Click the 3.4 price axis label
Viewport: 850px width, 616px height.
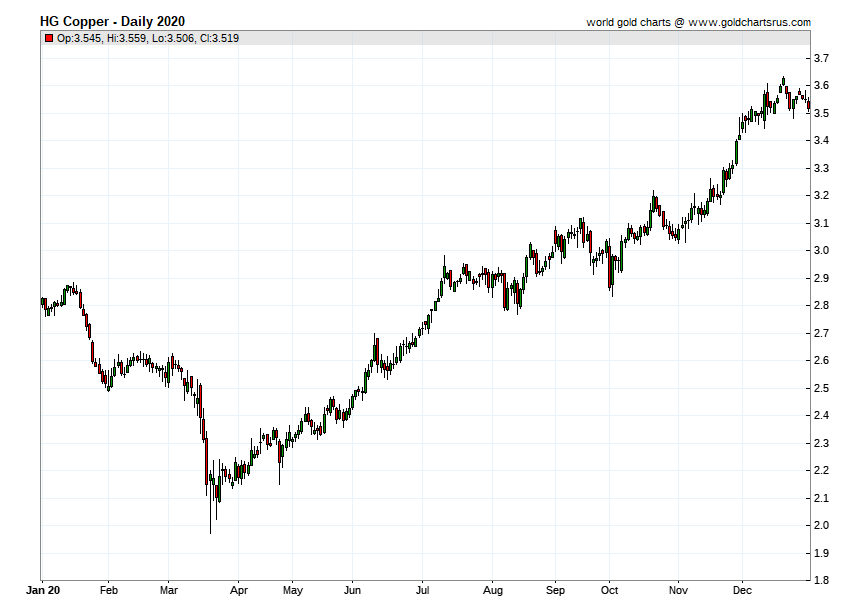click(821, 140)
